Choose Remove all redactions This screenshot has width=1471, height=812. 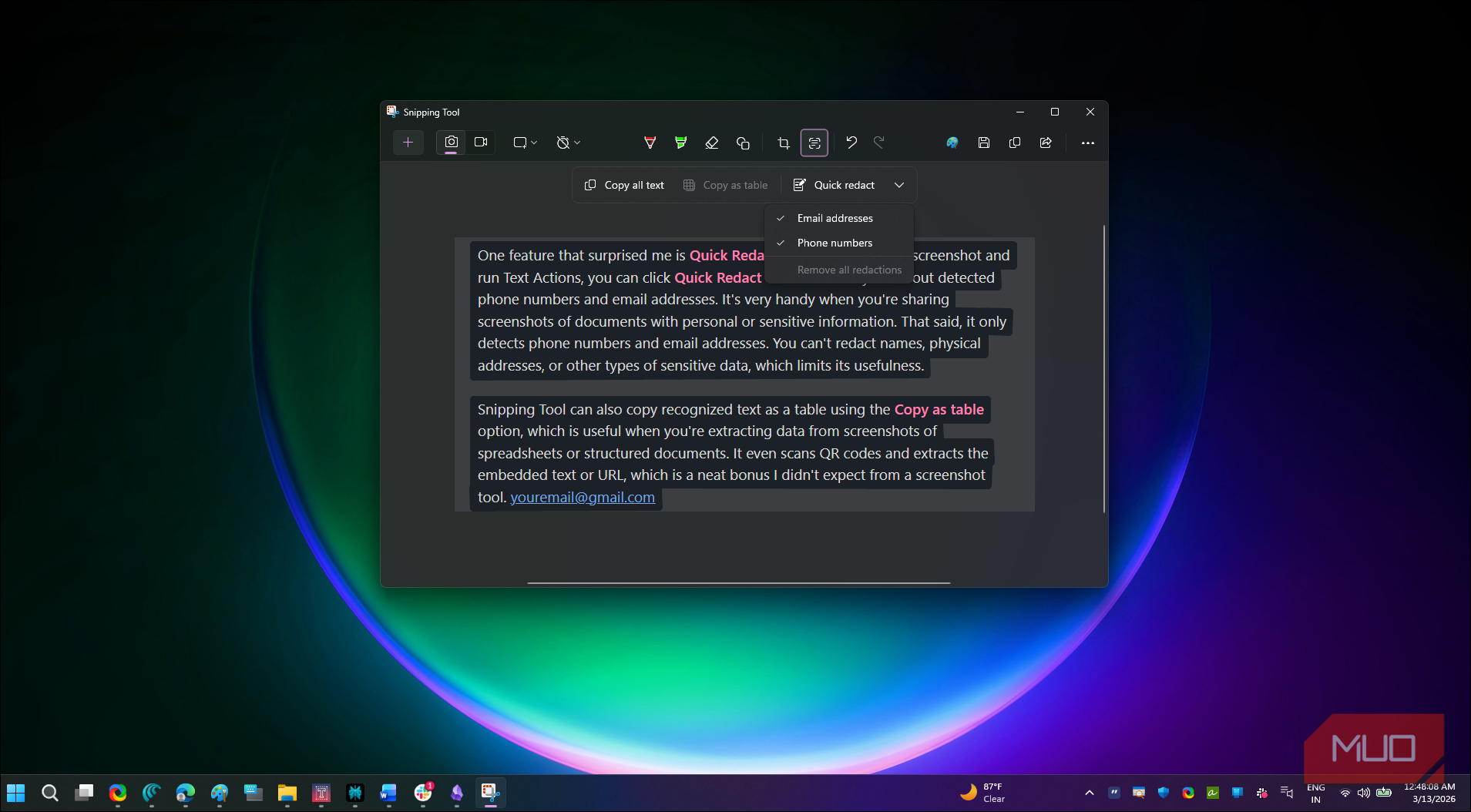pos(839,270)
